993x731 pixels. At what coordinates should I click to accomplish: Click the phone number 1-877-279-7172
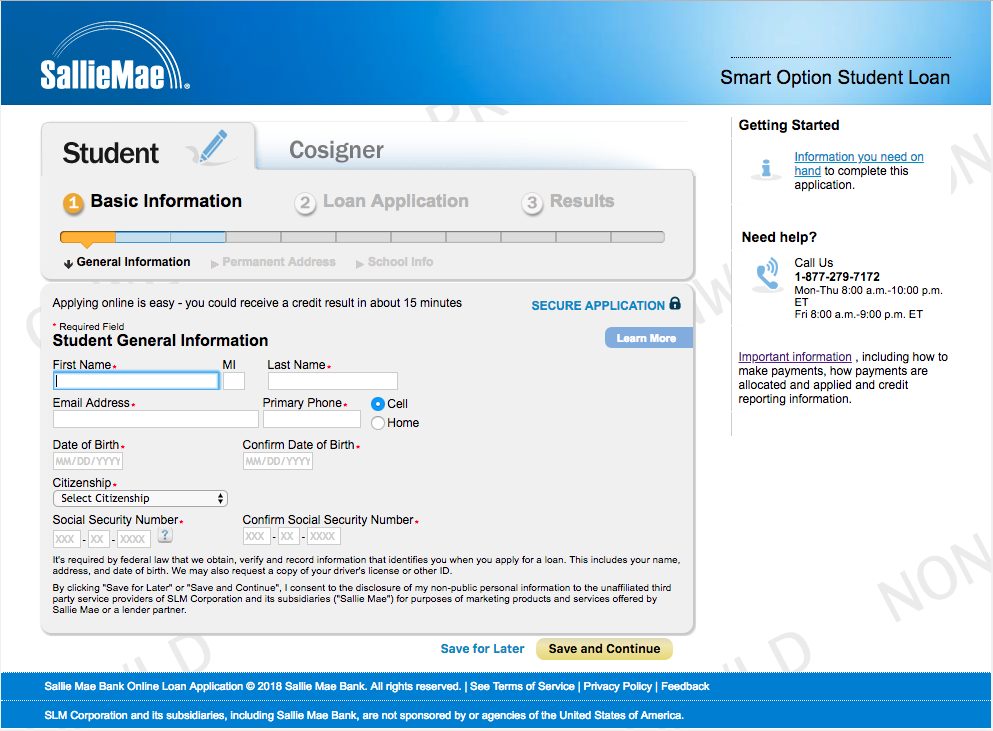837,277
